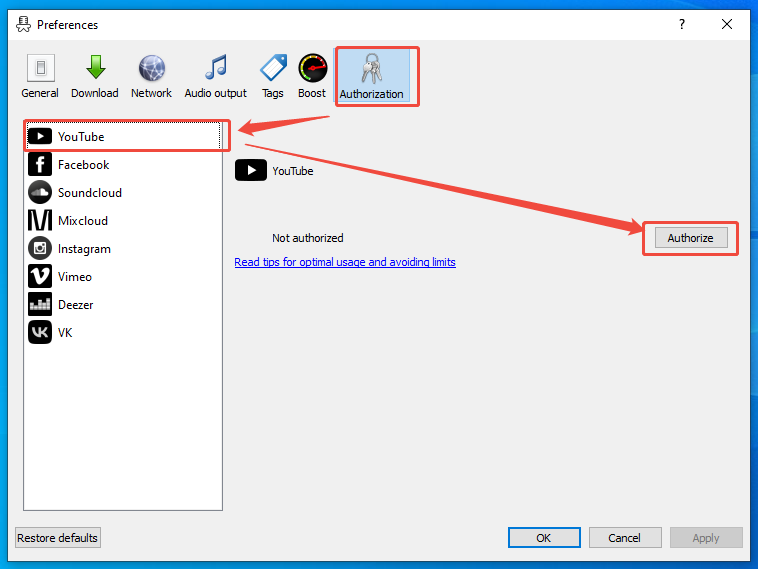Select the VK icon in service list

coord(40,333)
